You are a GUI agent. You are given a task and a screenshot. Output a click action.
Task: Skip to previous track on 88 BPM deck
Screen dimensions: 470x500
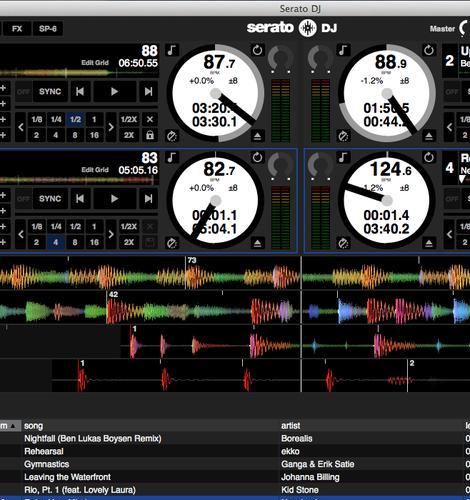(x=80, y=91)
